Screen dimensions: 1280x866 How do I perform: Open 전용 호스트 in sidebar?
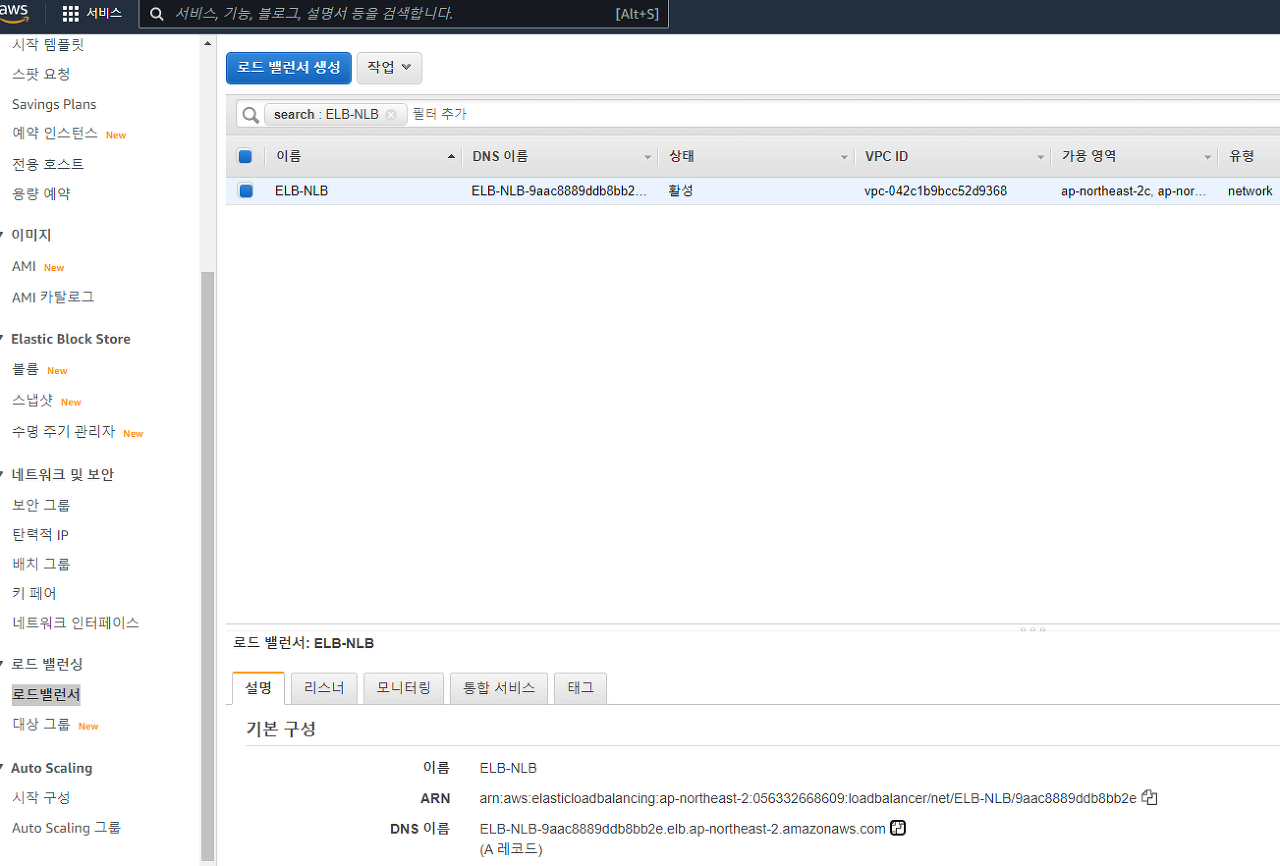click(x=48, y=164)
